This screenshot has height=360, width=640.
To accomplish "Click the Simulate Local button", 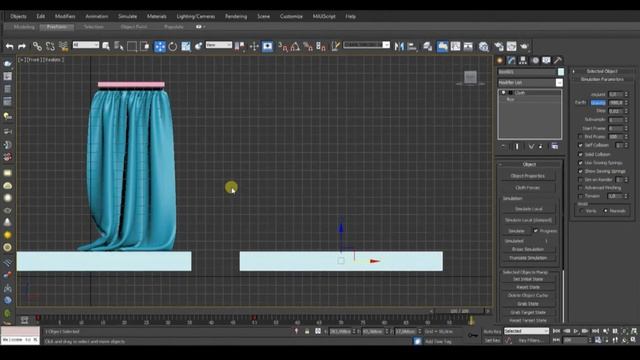I will coord(529,209).
